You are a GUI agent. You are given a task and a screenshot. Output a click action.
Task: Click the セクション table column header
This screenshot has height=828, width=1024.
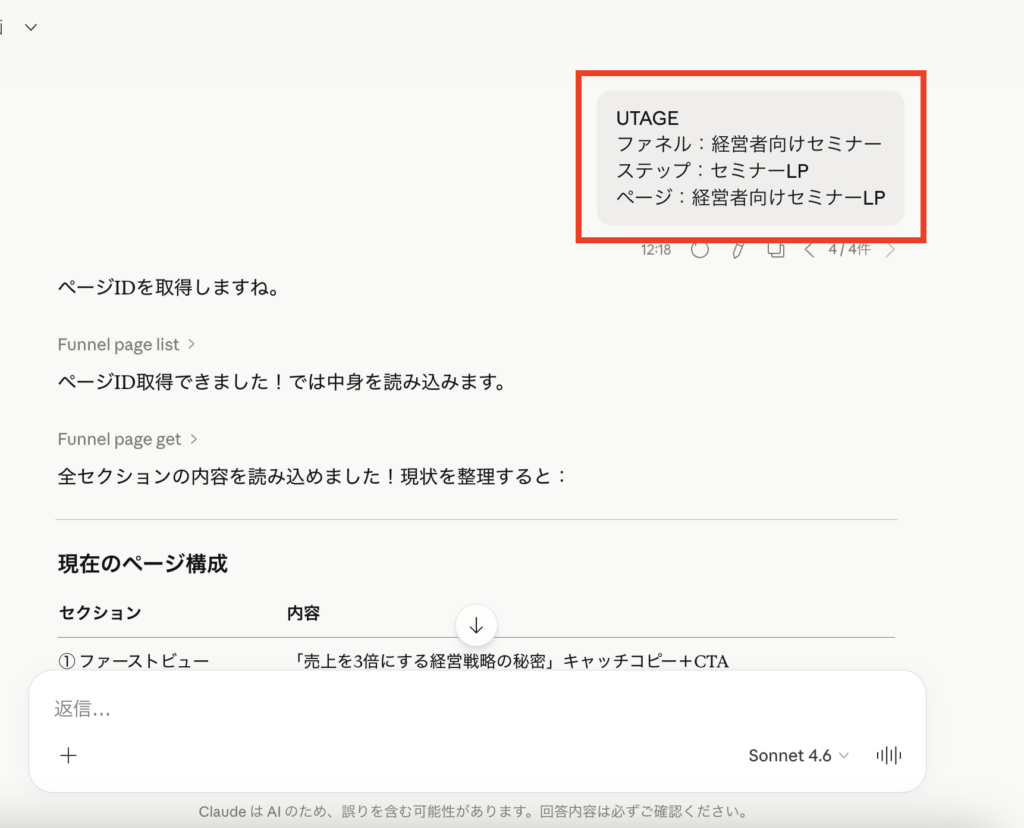(x=100, y=614)
